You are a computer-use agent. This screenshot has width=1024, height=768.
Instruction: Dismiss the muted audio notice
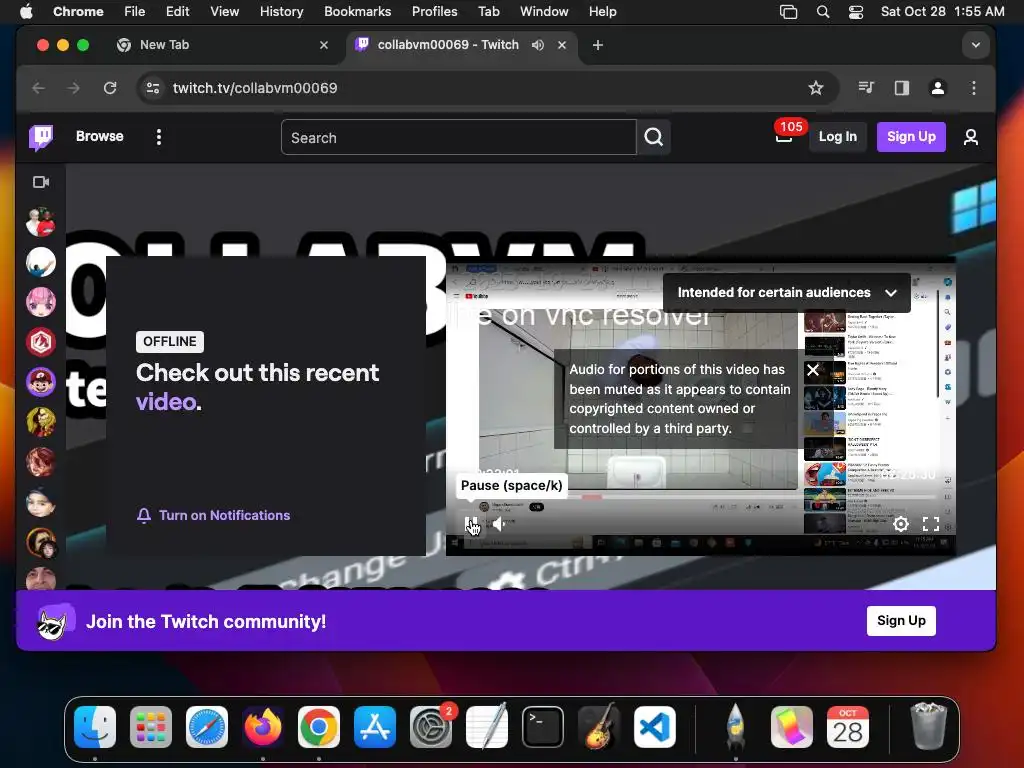(x=813, y=370)
